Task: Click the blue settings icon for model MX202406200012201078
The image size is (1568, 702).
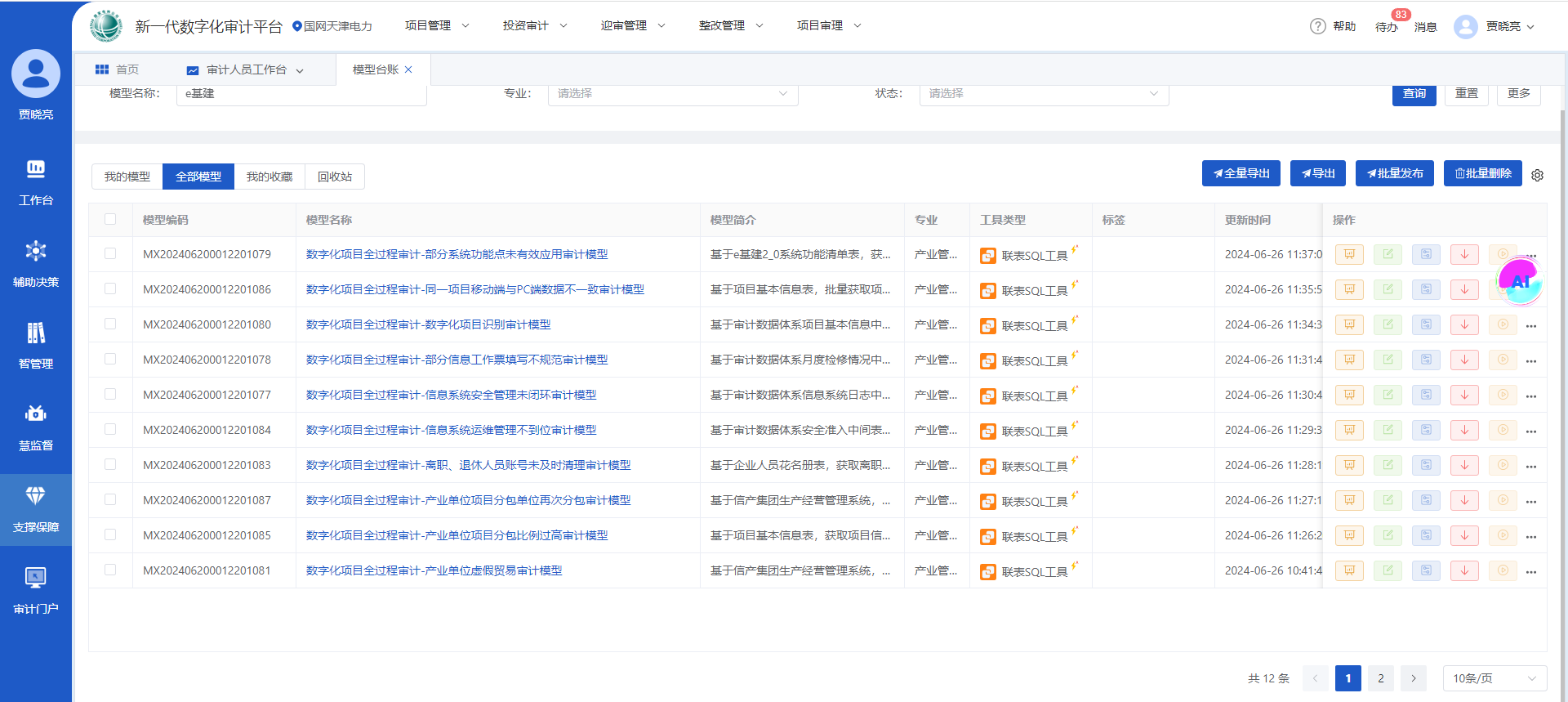Action: click(x=1426, y=360)
